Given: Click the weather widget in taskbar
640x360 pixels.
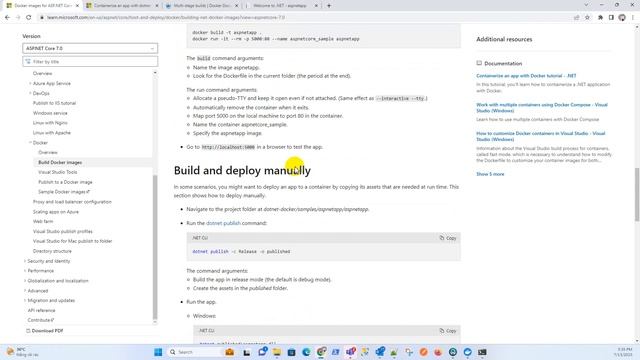Looking at the screenshot, I should [22, 352].
